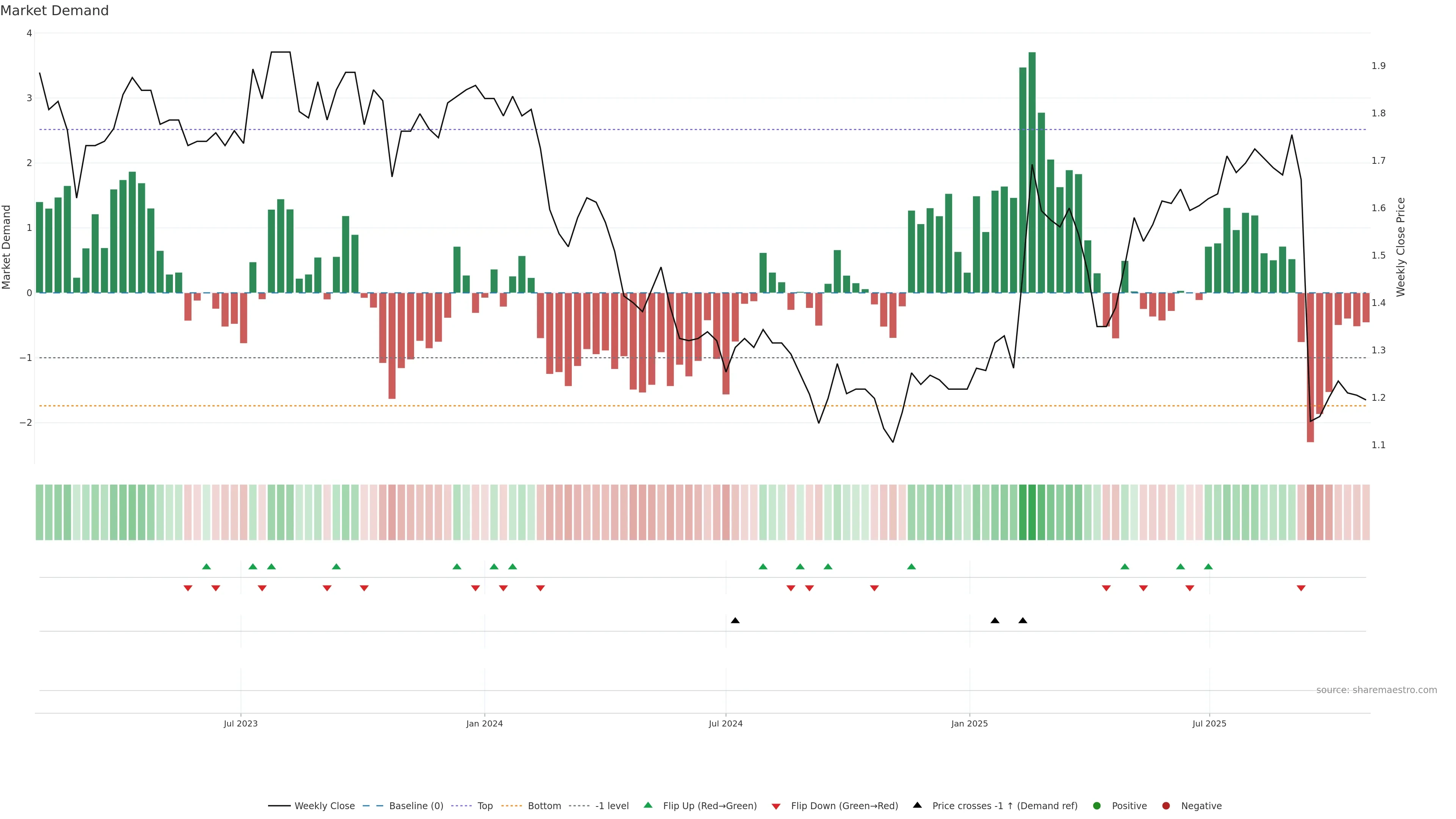Click the green Flip Up triangle in legend
This screenshot has width=1456, height=819.
[x=648, y=805]
